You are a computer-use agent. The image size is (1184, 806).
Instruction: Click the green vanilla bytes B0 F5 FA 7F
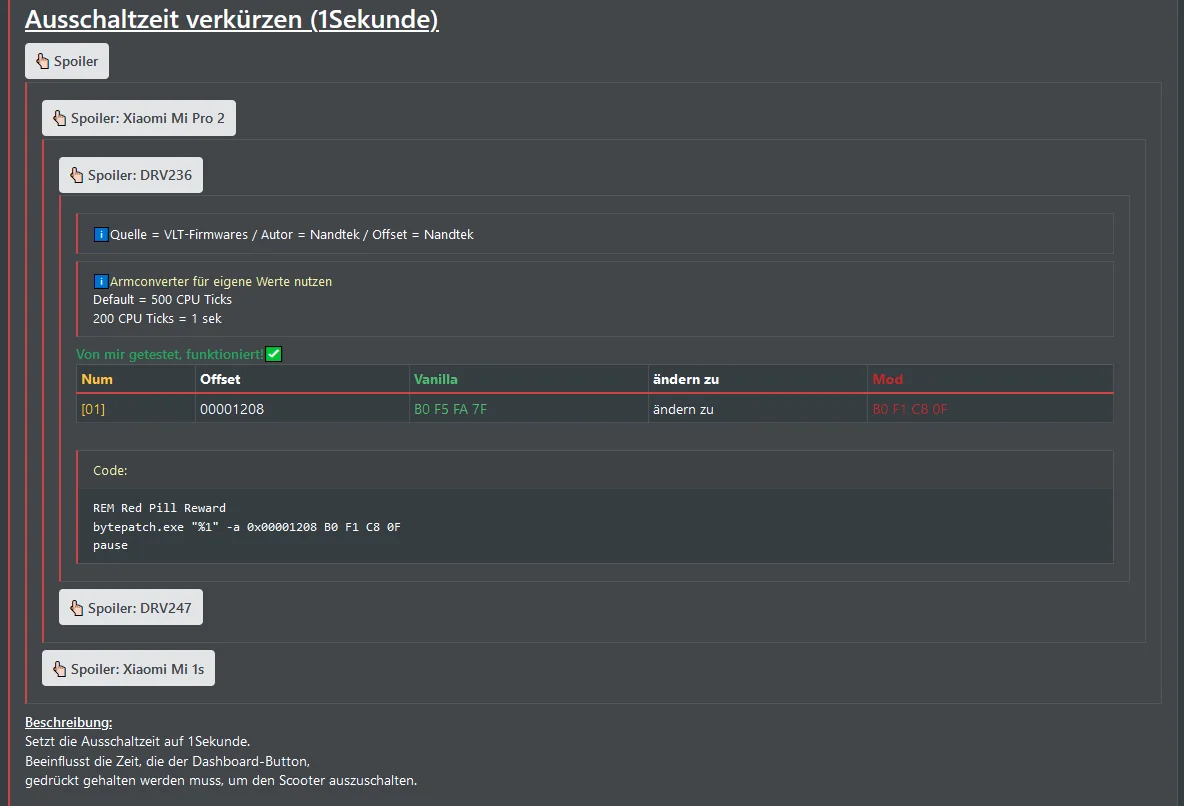450,409
